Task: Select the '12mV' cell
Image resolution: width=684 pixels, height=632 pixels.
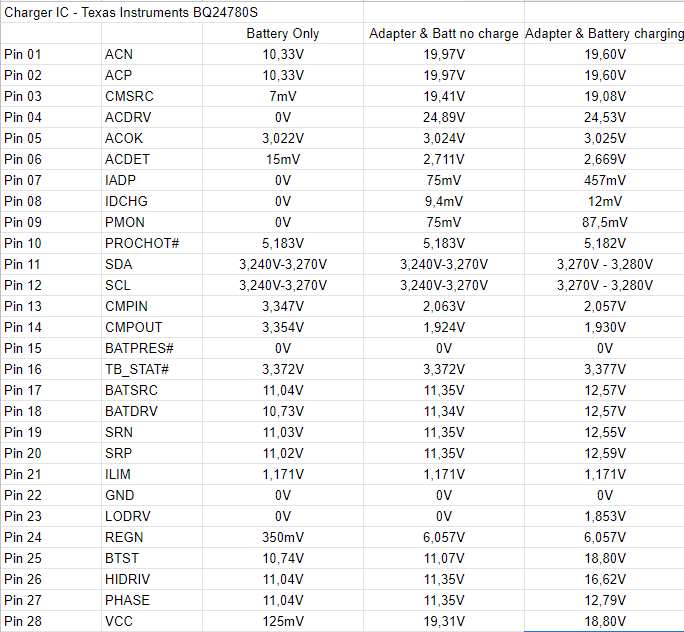Action: click(x=605, y=201)
